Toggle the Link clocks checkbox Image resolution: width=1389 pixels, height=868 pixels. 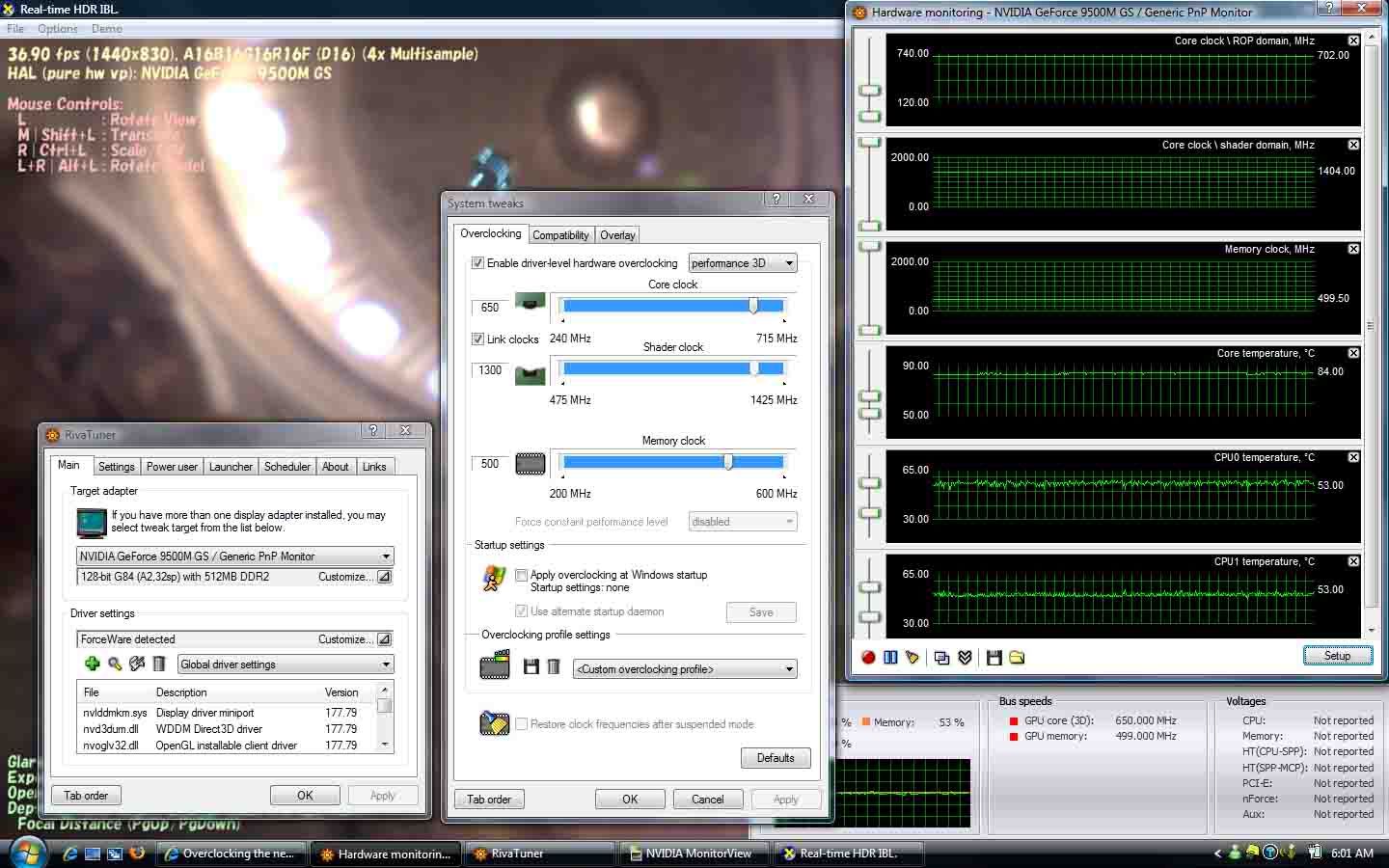(x=477, y=339)
